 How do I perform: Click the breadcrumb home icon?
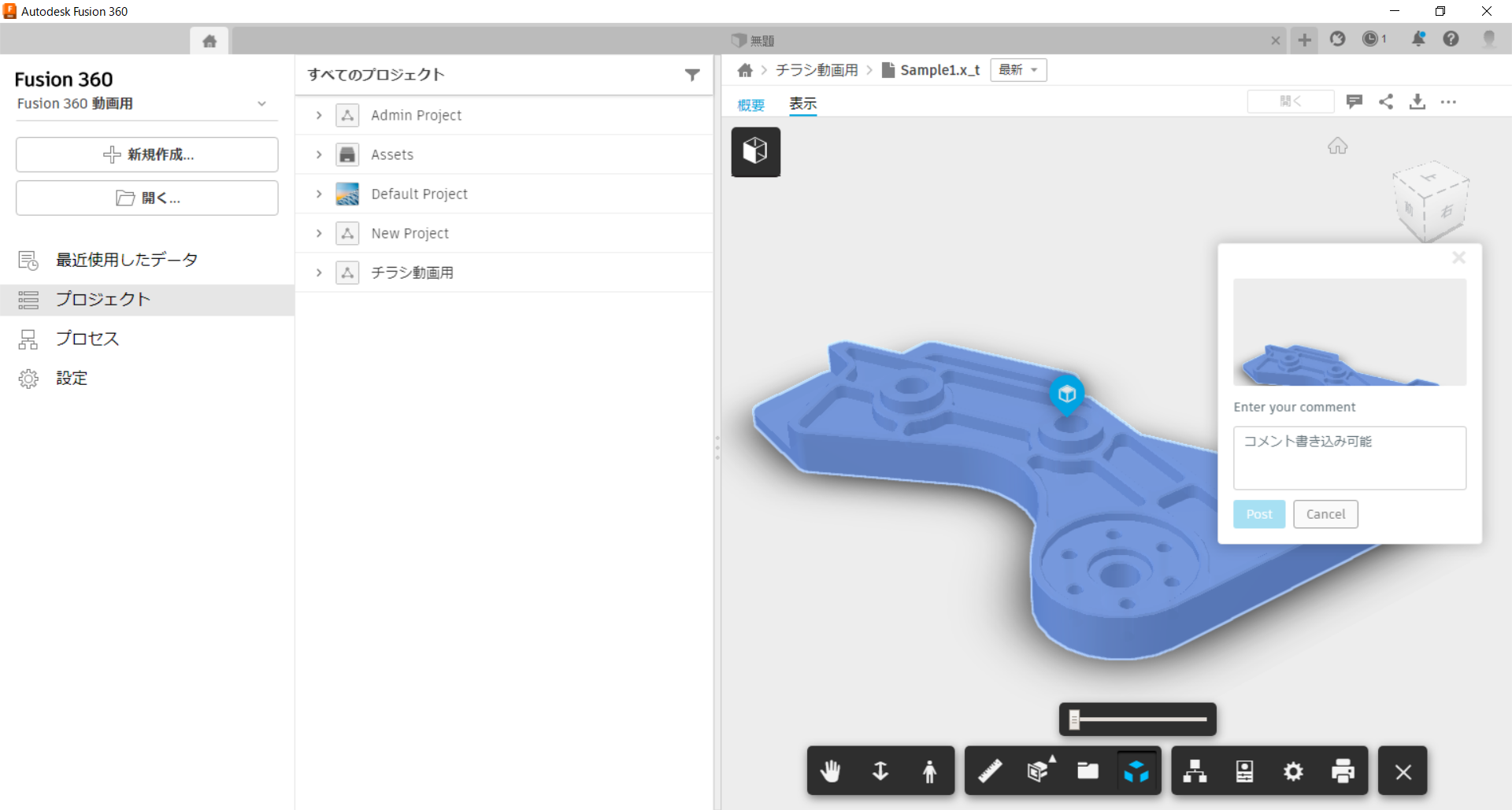[x=745, y=70]
